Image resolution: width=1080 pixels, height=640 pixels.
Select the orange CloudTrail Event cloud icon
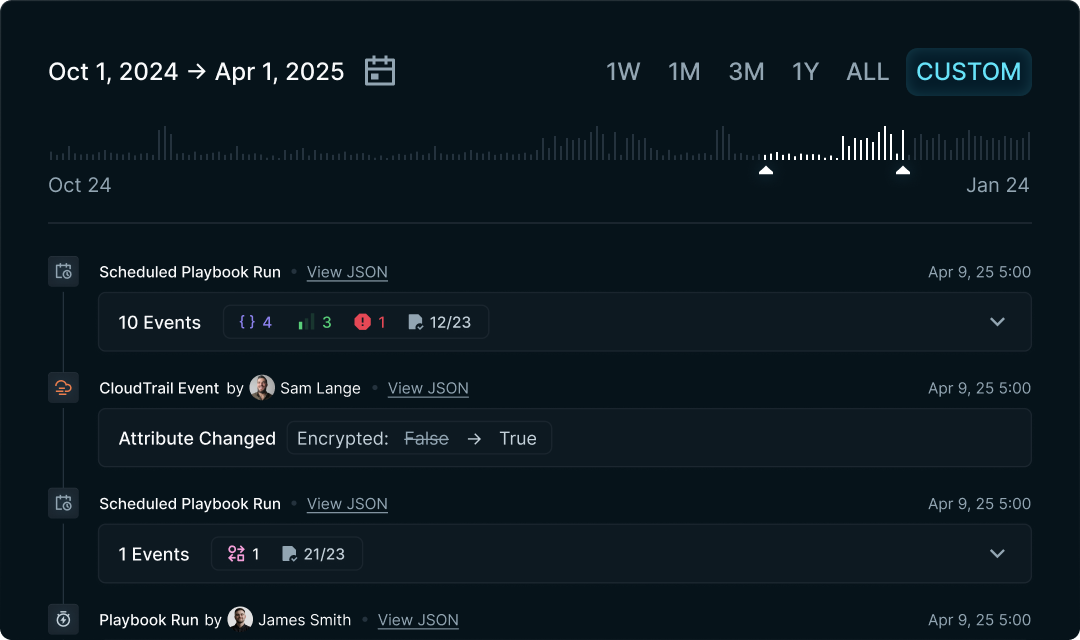tap(63, 387)
